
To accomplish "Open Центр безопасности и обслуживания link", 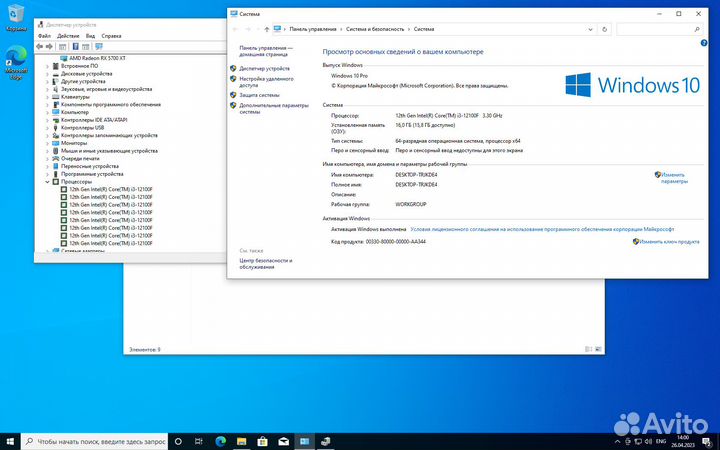I will 266,264.
